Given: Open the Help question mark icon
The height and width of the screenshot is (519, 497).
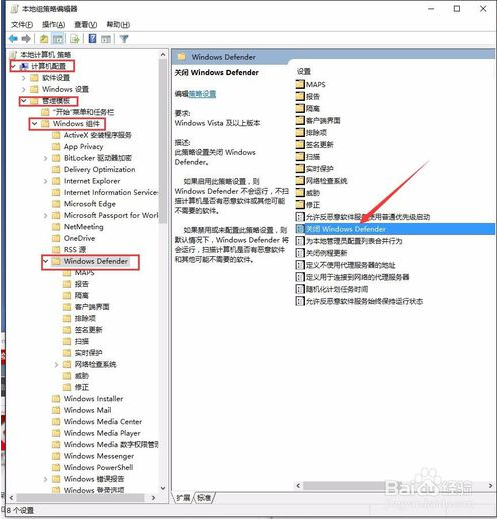Looking at the screenshot, I should point(92,39).
